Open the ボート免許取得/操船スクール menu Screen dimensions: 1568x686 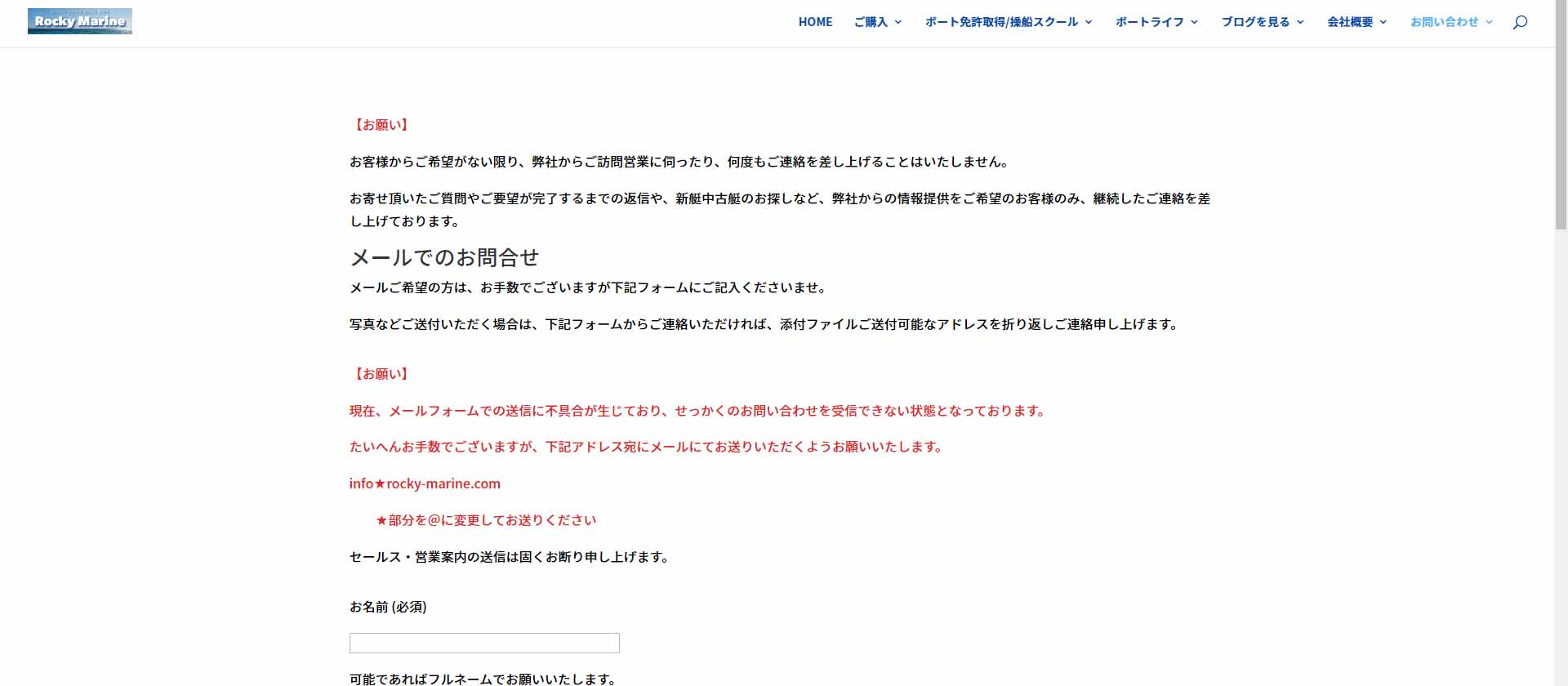click(1001, 22)
